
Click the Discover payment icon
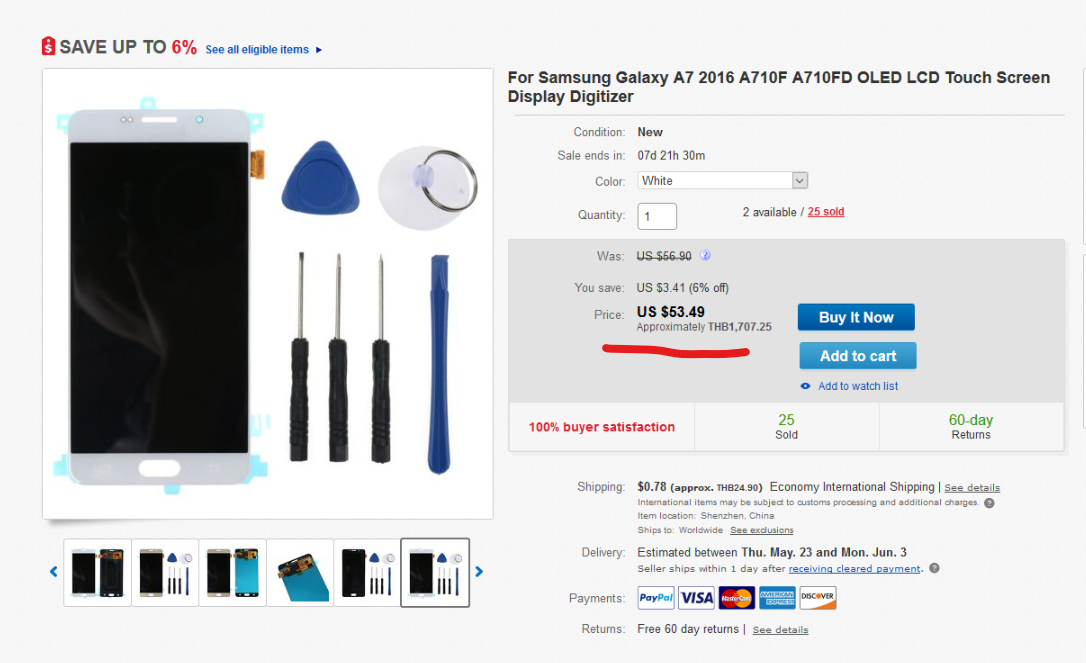click(818, 597)
